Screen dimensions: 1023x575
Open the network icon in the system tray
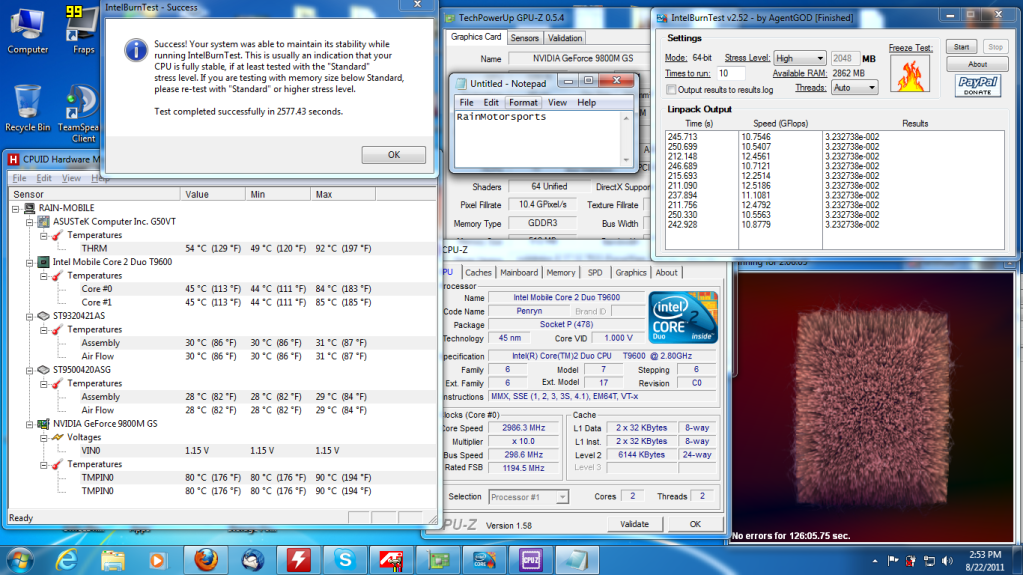929,561
